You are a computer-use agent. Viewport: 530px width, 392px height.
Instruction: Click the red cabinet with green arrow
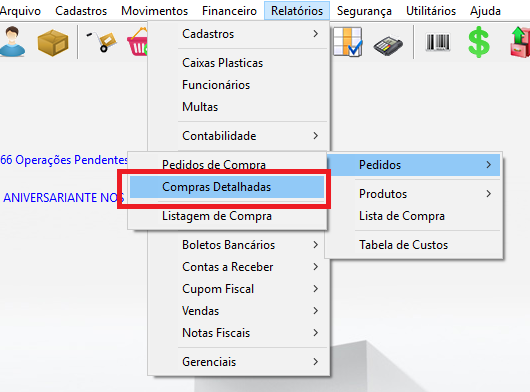pos(520,42)
